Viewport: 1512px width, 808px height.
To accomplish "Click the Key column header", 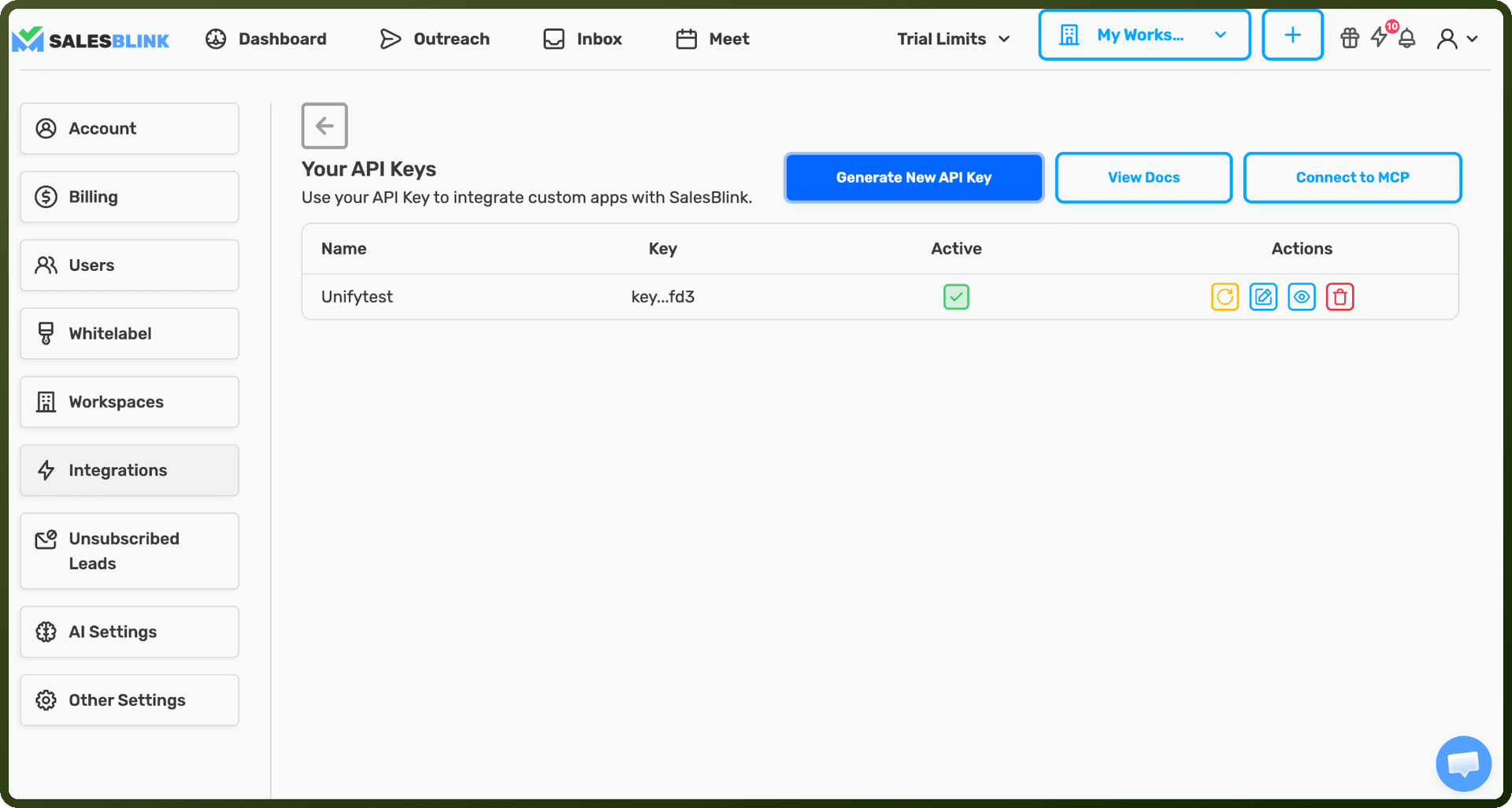I will pyautogui.click(x=663, y=249).
